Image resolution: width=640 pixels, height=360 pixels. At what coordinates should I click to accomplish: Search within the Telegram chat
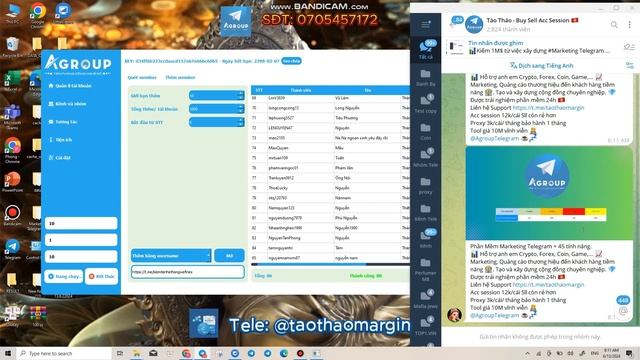tap(614, 24)
